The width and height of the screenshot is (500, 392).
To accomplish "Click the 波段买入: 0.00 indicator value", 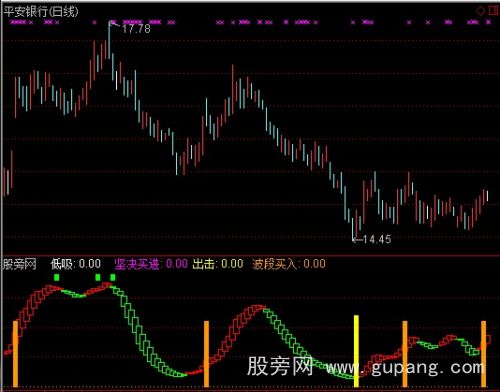I will tap(289, 264).
